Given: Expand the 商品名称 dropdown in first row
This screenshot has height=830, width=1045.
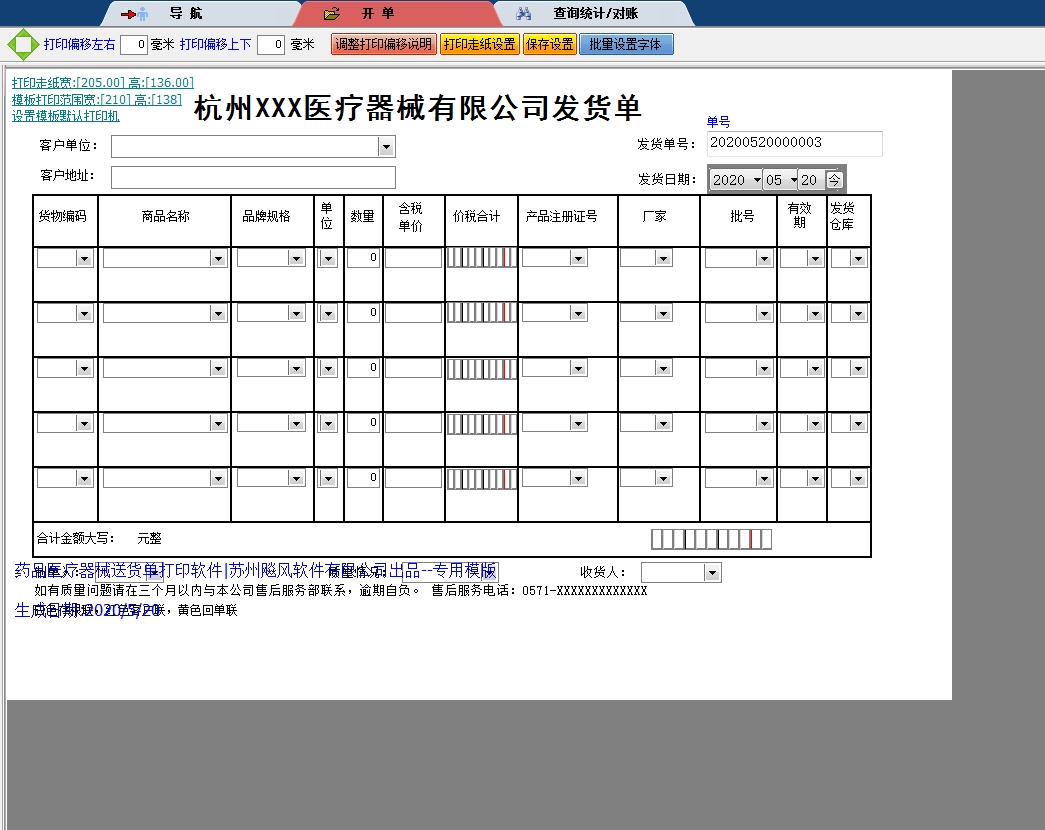Looking at the screenshot, I should coord(218,257).
